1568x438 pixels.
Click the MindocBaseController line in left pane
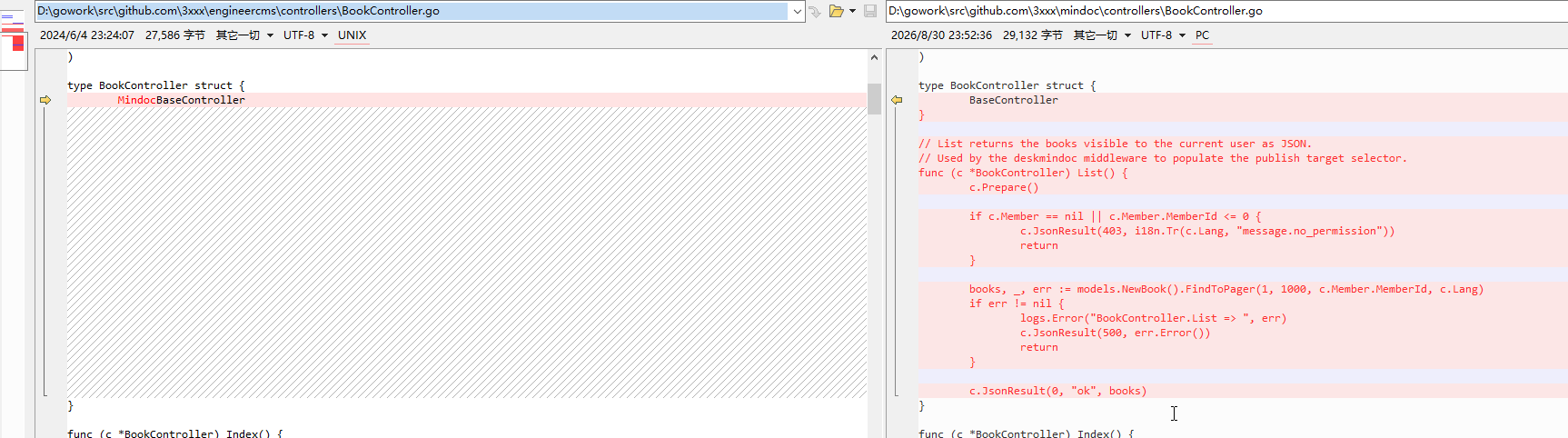467,100
